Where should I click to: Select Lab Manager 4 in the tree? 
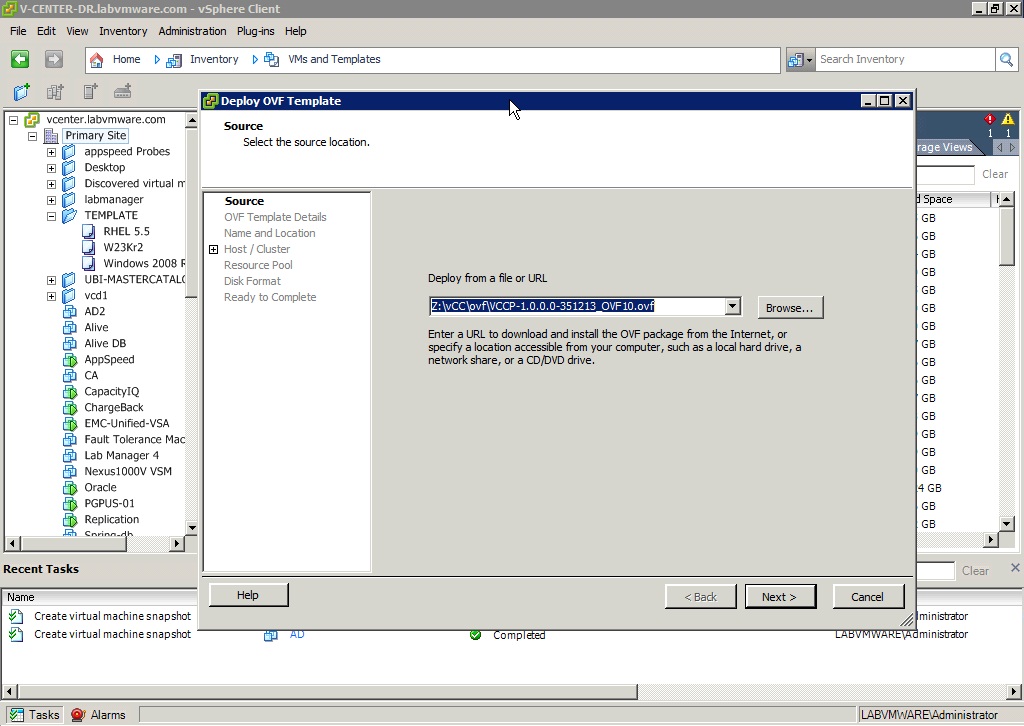(121, 456)
